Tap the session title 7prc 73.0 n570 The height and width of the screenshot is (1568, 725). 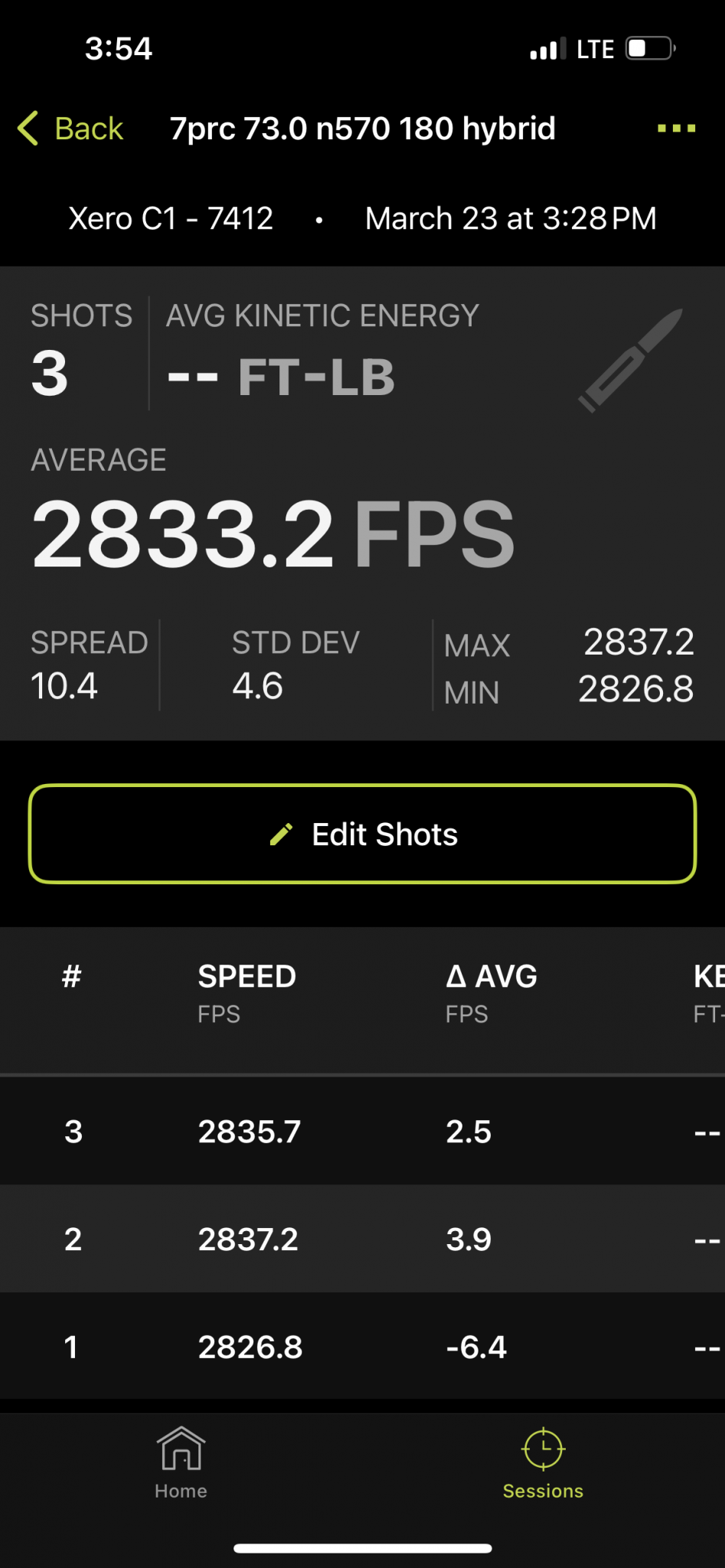tap(362, 129)
